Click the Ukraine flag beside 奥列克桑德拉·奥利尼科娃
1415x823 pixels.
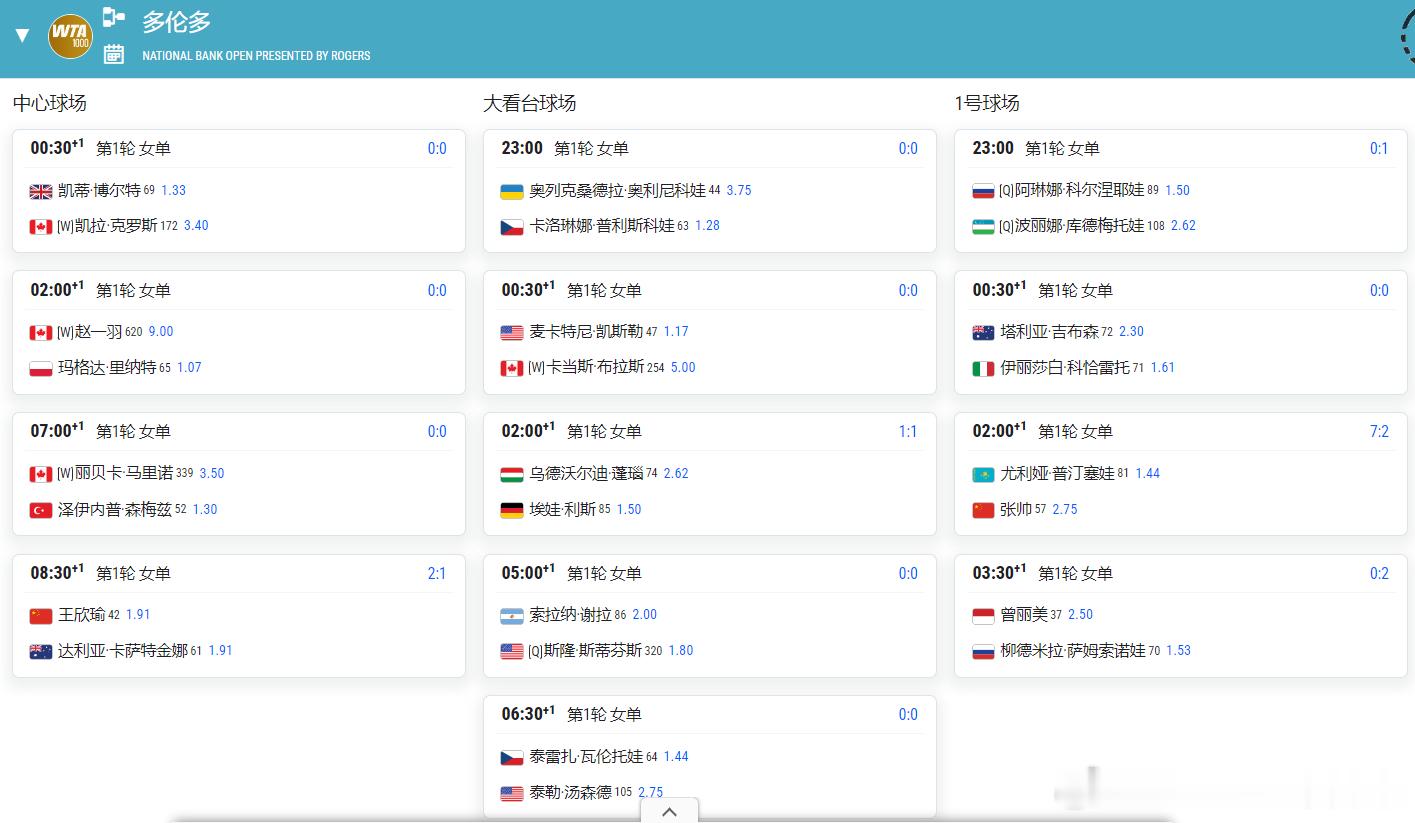pyautogui.click(x=512, y=191)
